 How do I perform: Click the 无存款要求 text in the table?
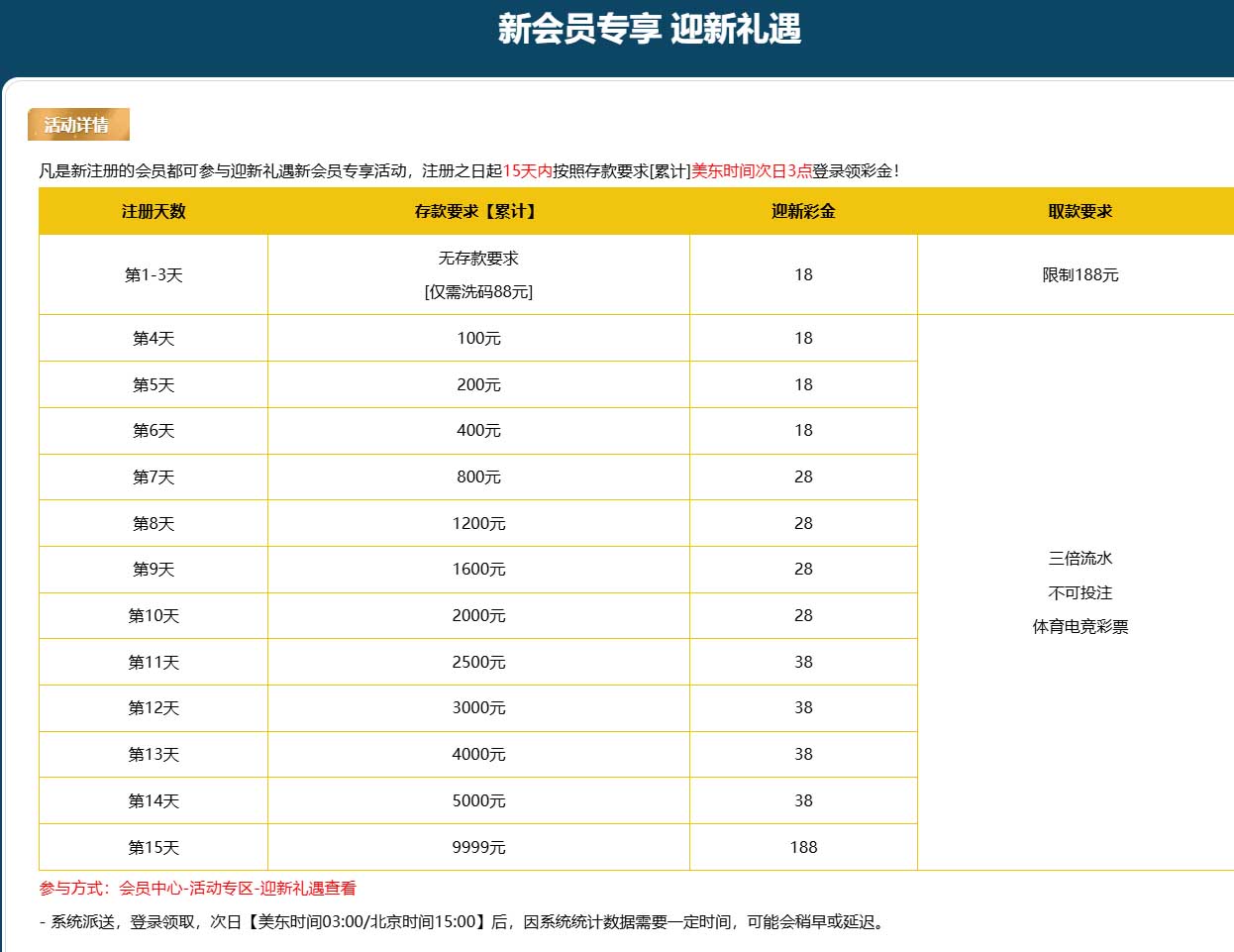point(478,258)
